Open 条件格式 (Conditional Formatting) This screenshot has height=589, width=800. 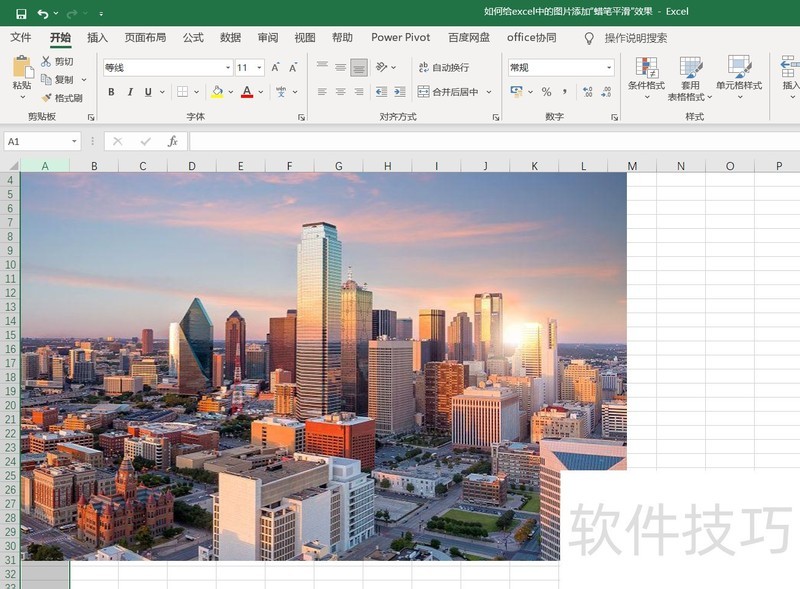pyautogui.click(x=645, y=78)
